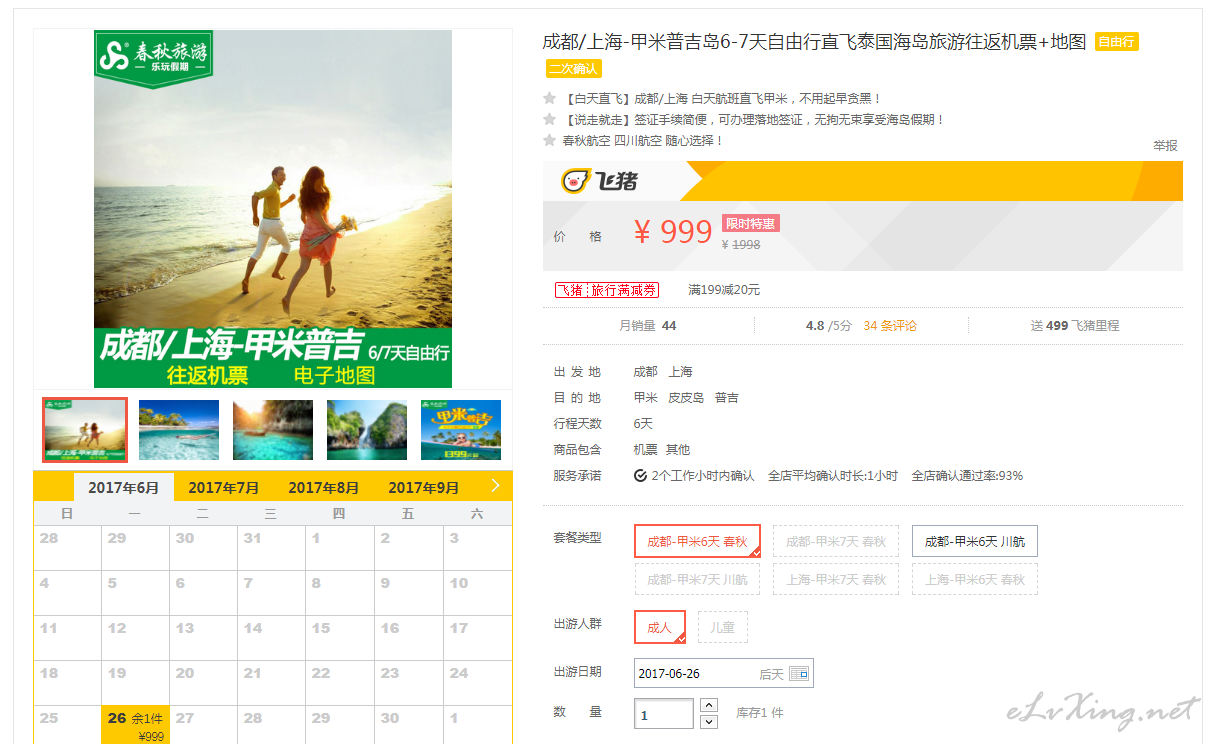Increase the quantity with the up arrow

(x=709, y=705)
